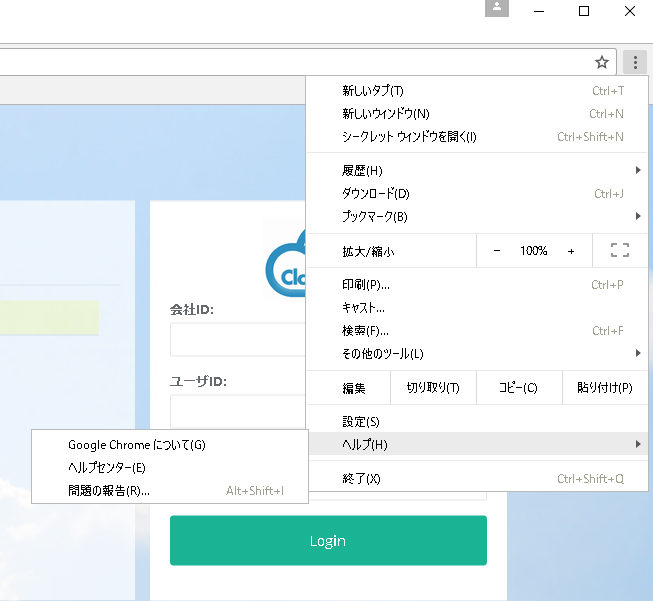Screen dimensions: 653x601
Task: Click 問題の報告(R) report an issue
Action: tap(109, 491)
